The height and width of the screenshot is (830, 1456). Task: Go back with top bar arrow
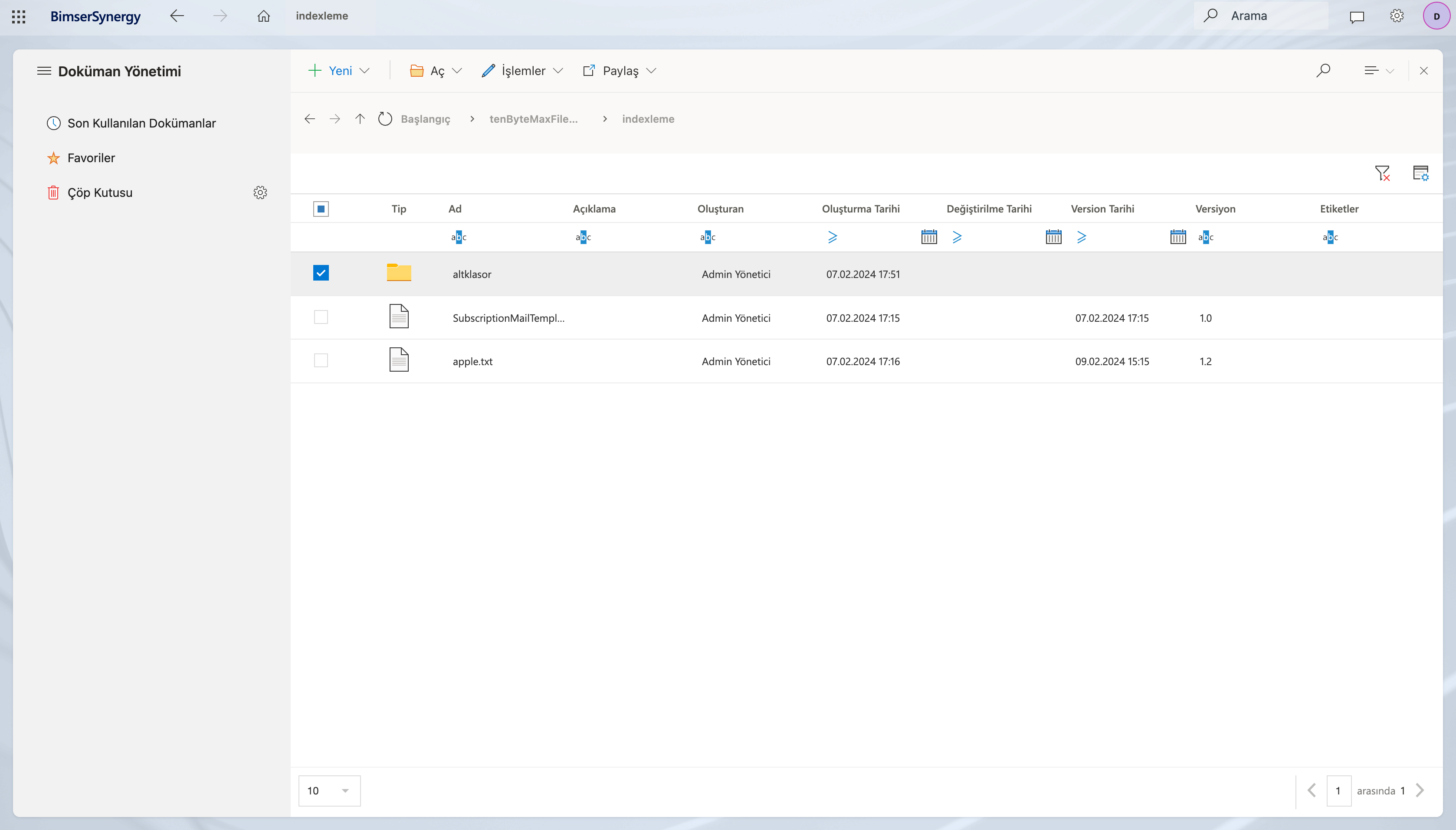pos(177,15)
